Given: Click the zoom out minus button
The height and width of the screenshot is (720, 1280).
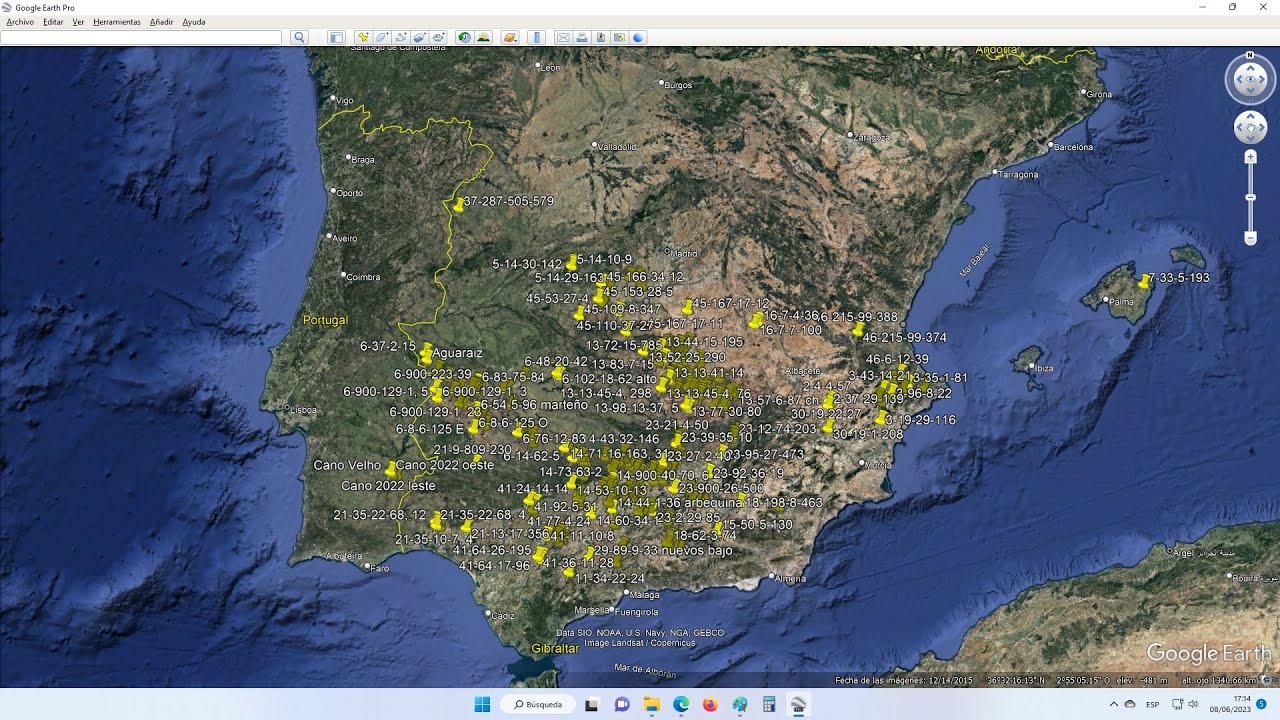Looking at the screenshot, I should pos(1250,238).
